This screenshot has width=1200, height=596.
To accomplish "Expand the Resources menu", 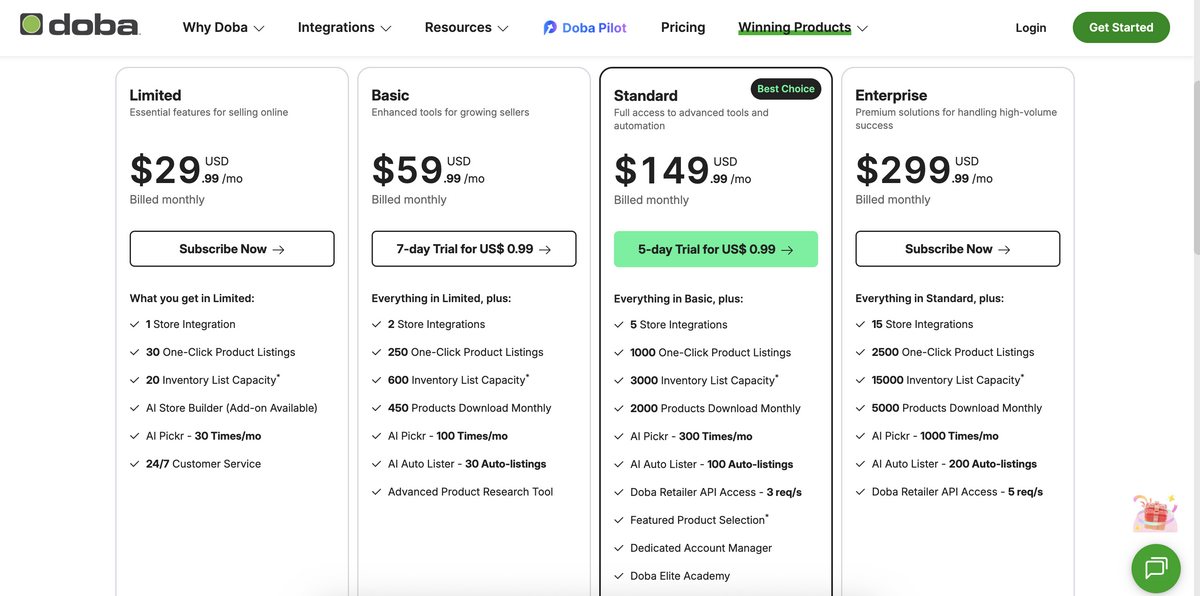I will click(x=466, y=27).
